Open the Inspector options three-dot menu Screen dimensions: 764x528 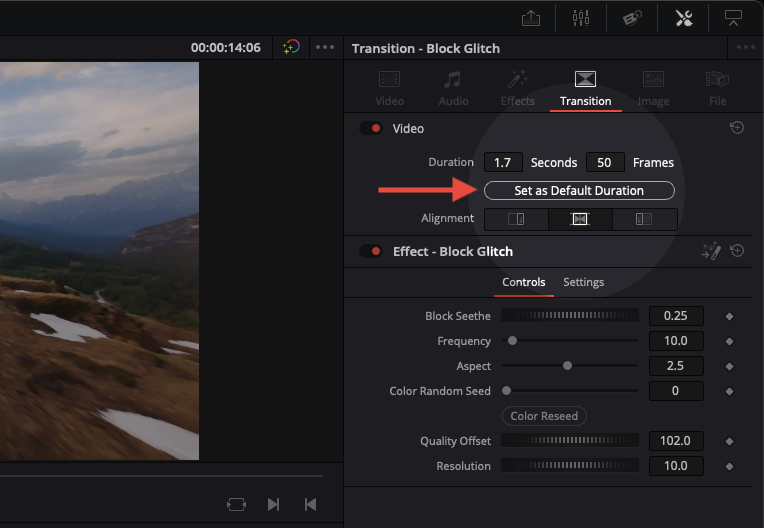746,47
